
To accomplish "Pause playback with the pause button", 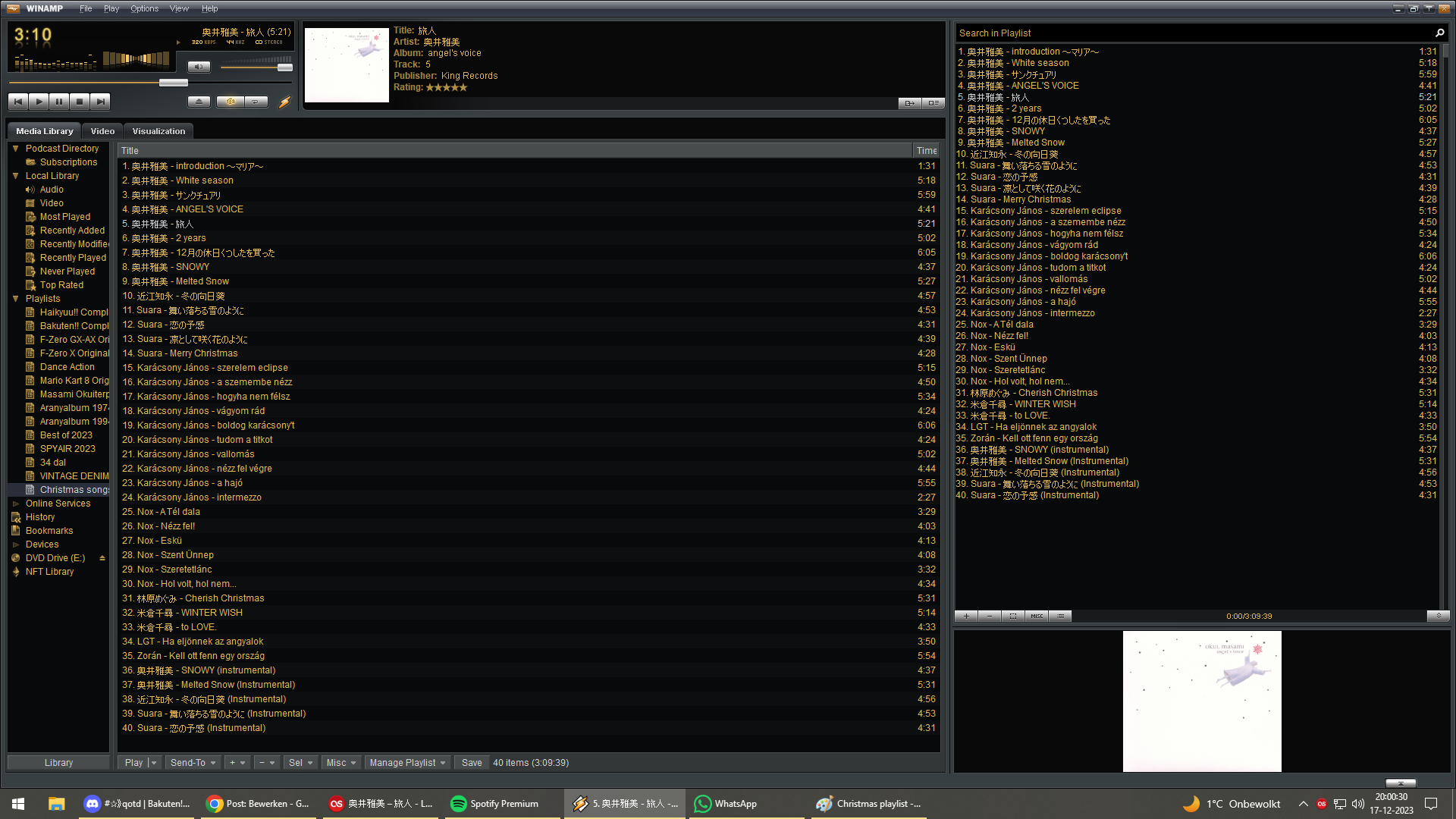I will click(59, 101).
